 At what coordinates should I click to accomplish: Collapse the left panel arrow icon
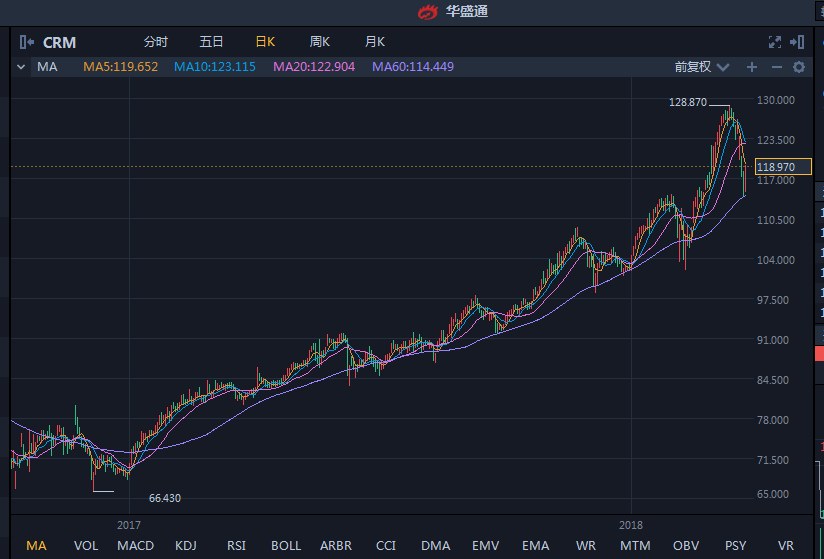[26, 42]
